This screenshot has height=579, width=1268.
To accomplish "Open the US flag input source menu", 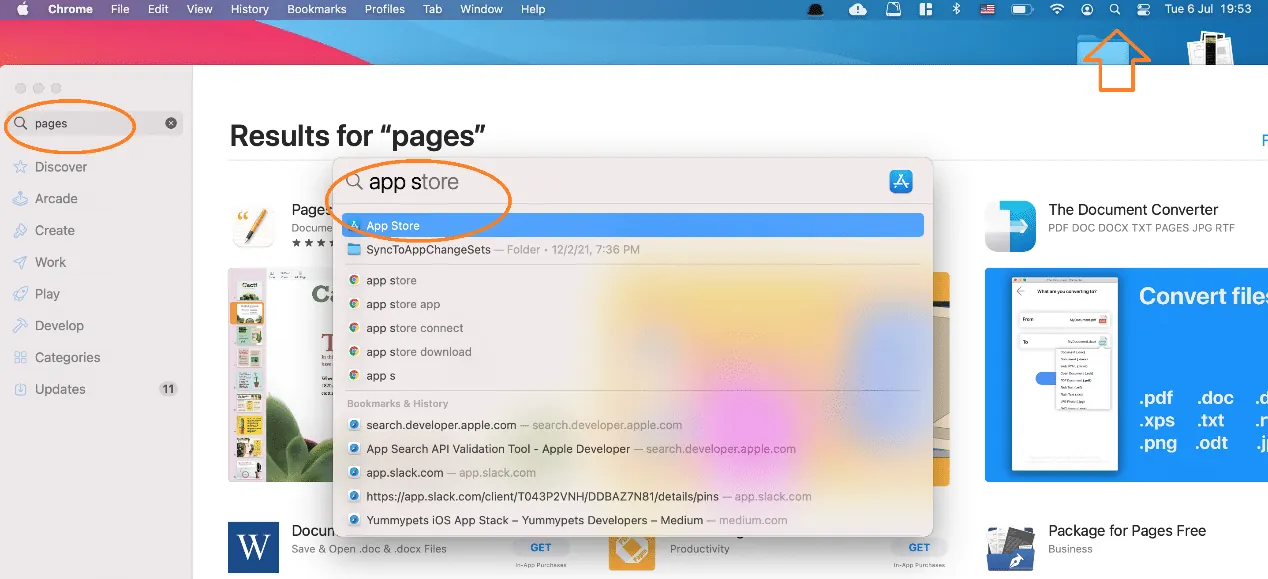I will tap(987, 9).
